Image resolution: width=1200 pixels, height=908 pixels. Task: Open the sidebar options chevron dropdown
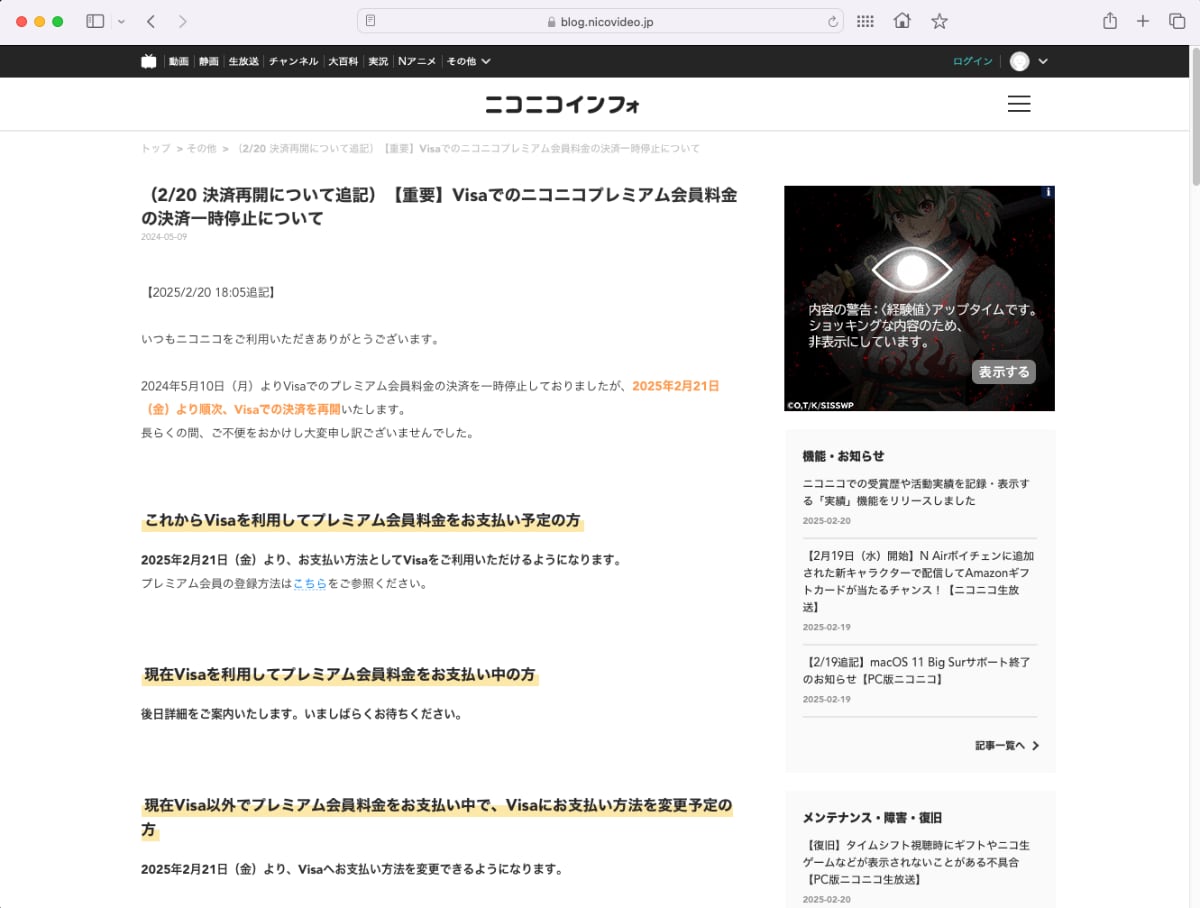point(122,21)
